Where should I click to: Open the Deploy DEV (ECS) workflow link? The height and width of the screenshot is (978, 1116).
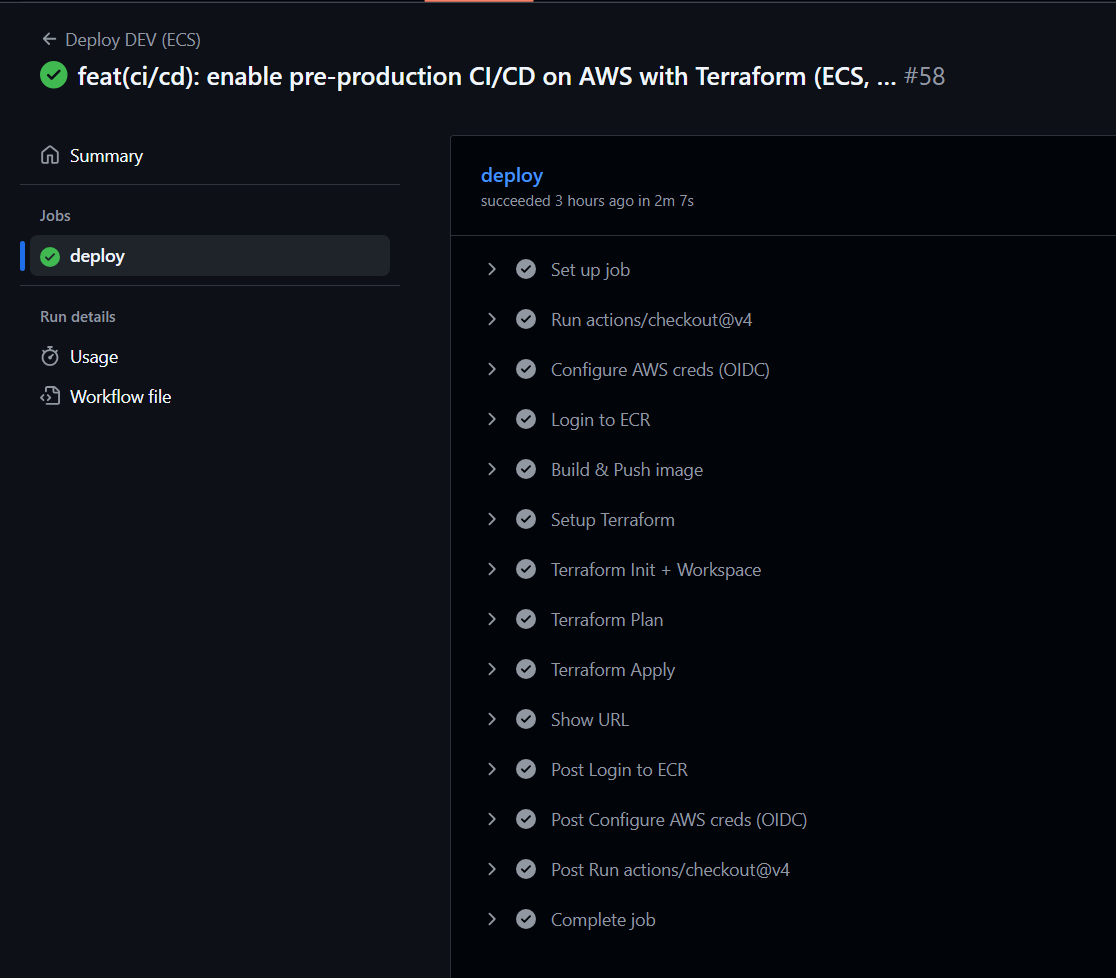133,40
